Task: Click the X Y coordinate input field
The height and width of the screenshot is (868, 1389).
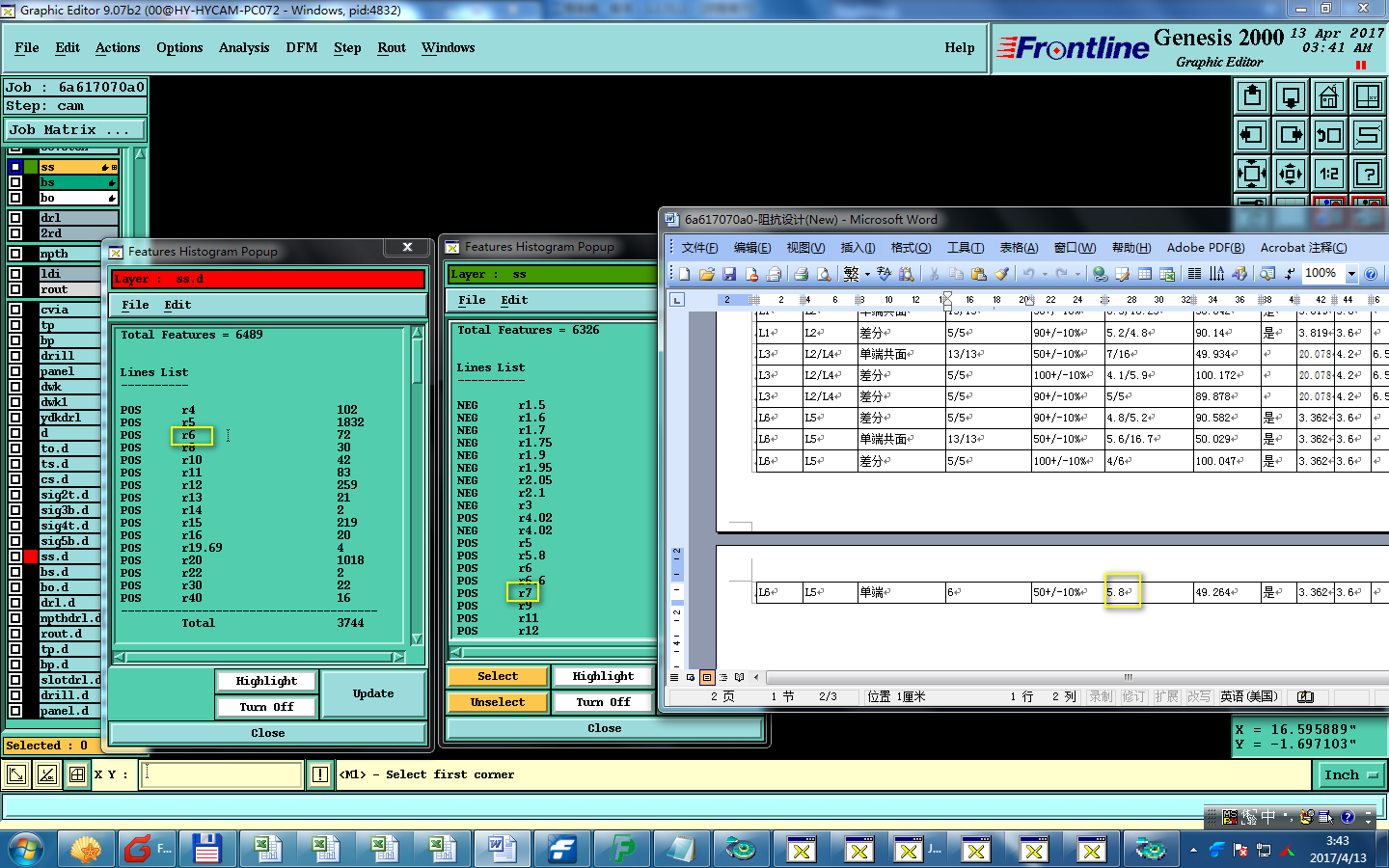Action: (x=222, y=773)
